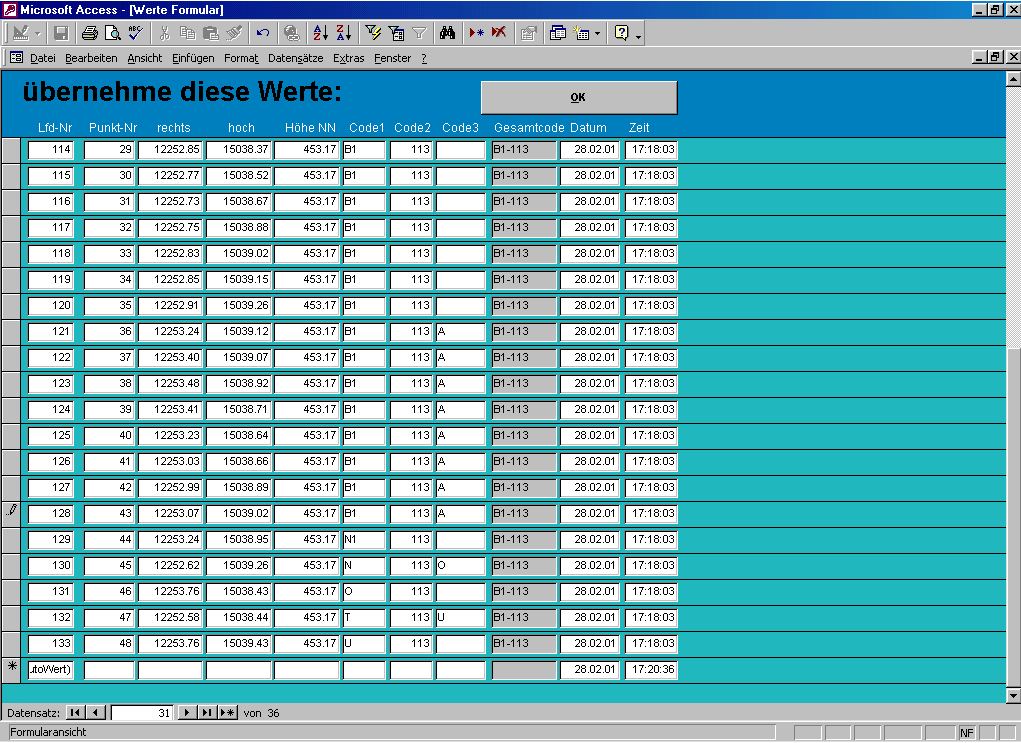
Task: Click the Datensatz record number field
Action: [x=141, y=713]
